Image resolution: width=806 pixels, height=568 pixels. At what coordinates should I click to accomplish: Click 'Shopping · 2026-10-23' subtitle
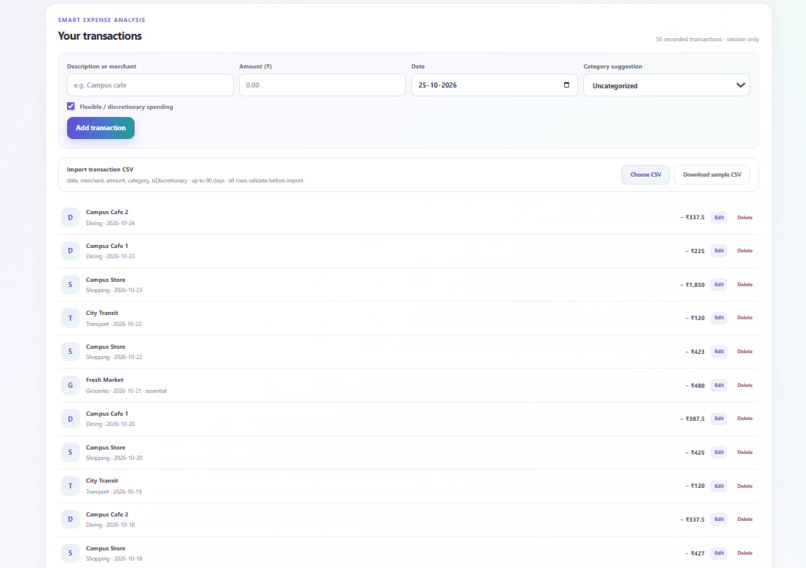114,290
